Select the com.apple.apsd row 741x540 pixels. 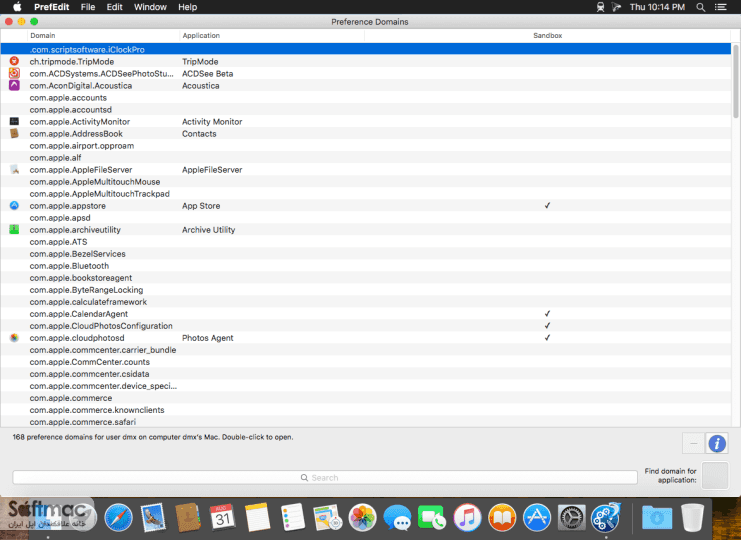click(366, 218)
